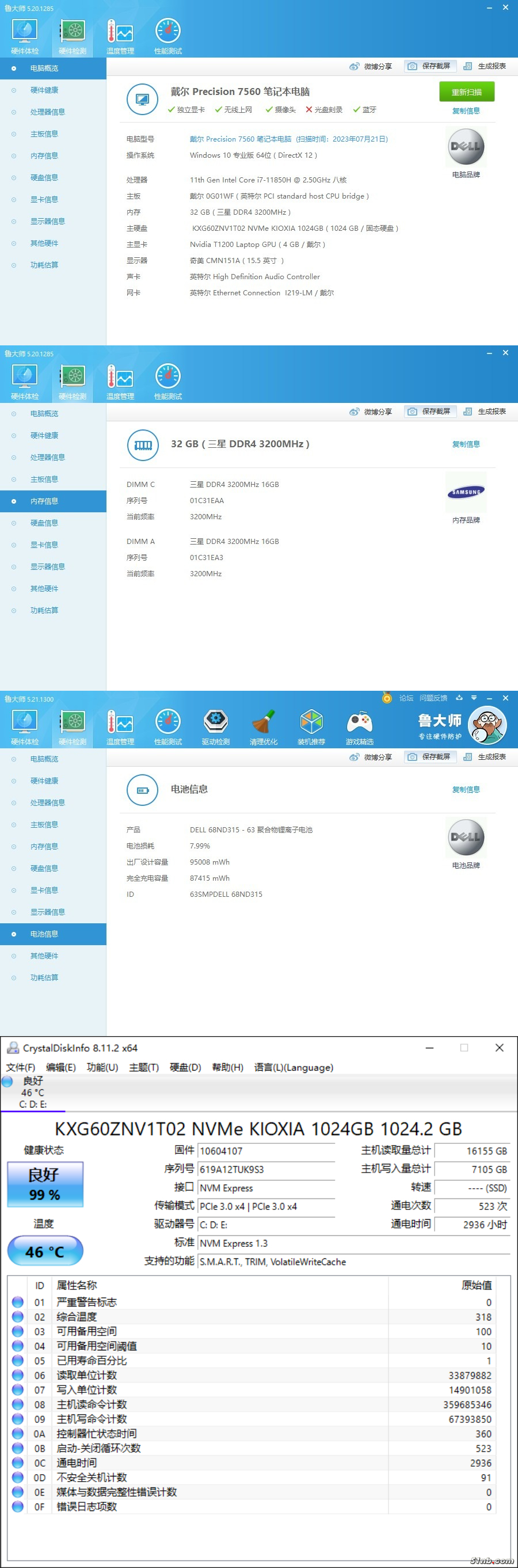Viewport: 518px width, 1568px height.
Task: Open 文件(F) menu in CrystalDiskInfo
Action: tap(21, 1067)
